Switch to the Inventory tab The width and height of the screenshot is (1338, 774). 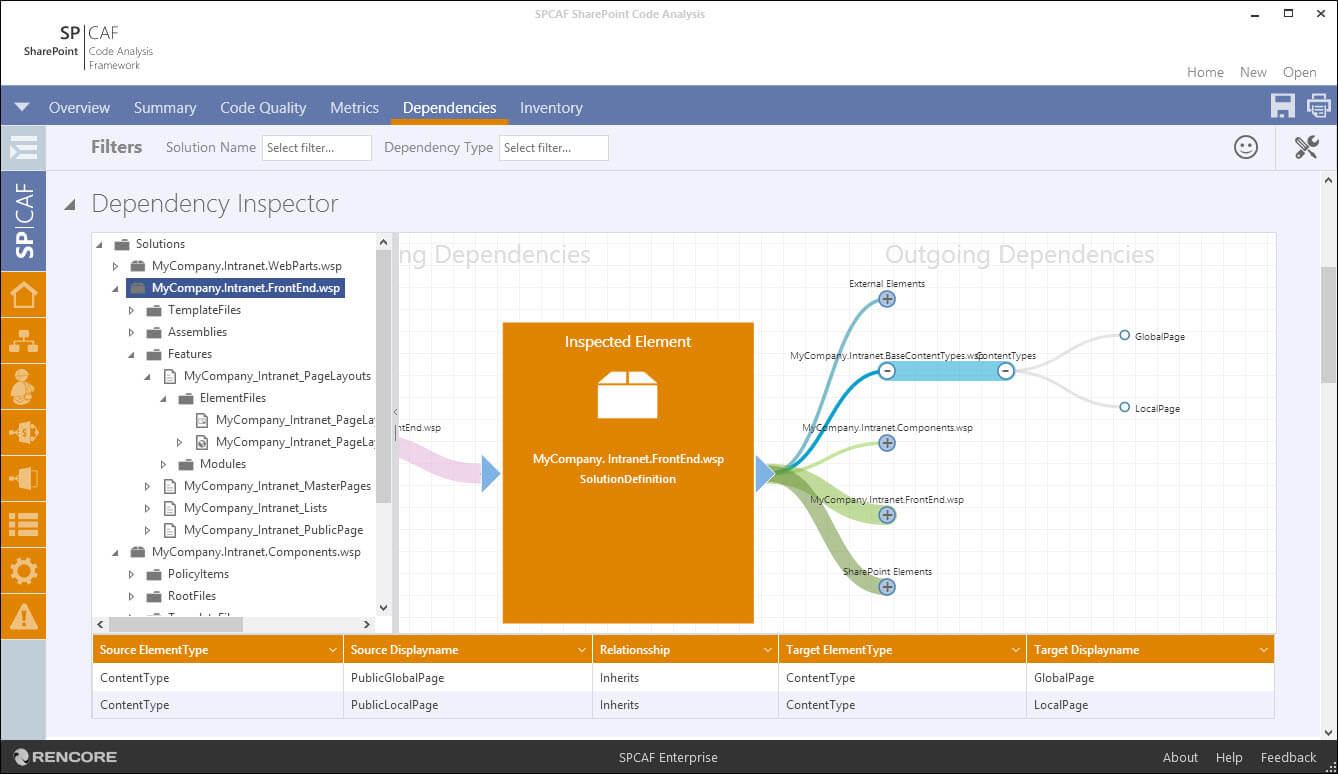pos(551,107)
